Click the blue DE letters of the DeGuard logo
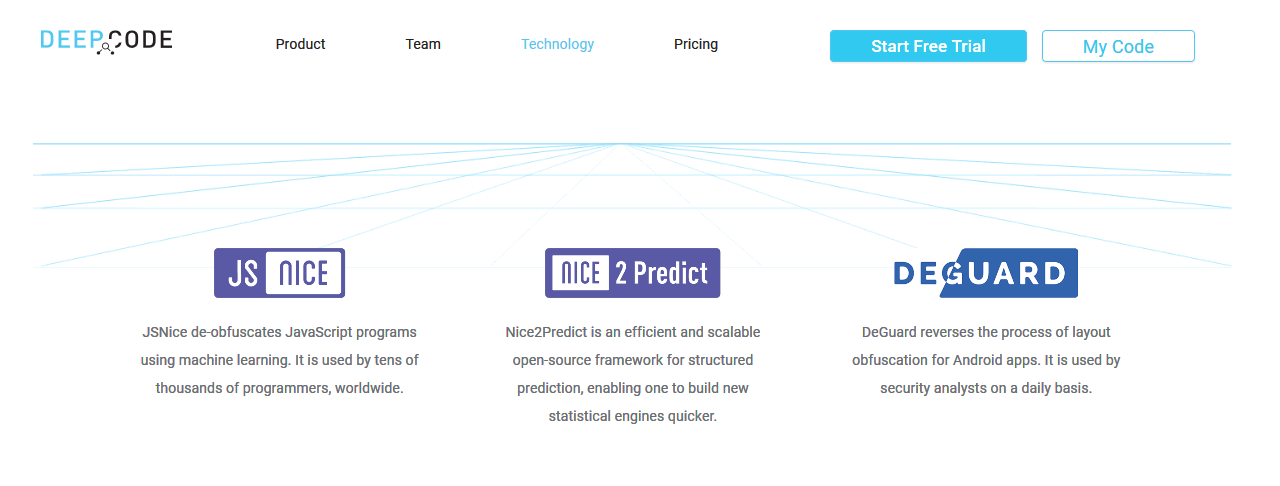 (x=915, y=274)
